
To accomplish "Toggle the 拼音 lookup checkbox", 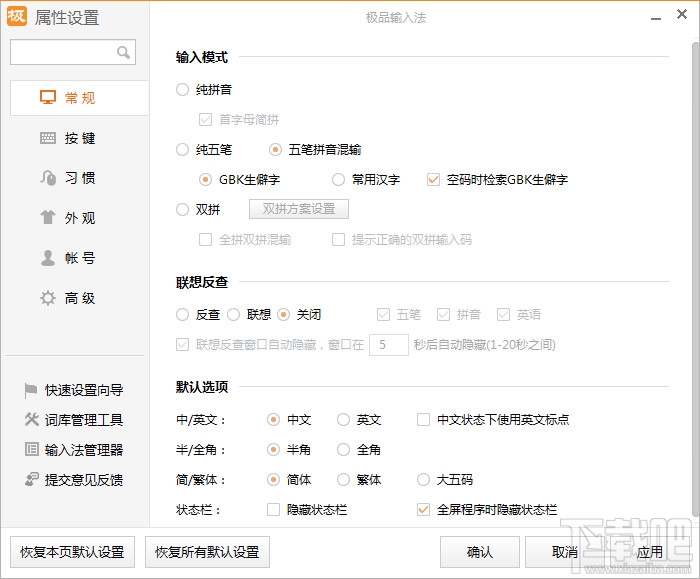I will [x=443, y=315].
